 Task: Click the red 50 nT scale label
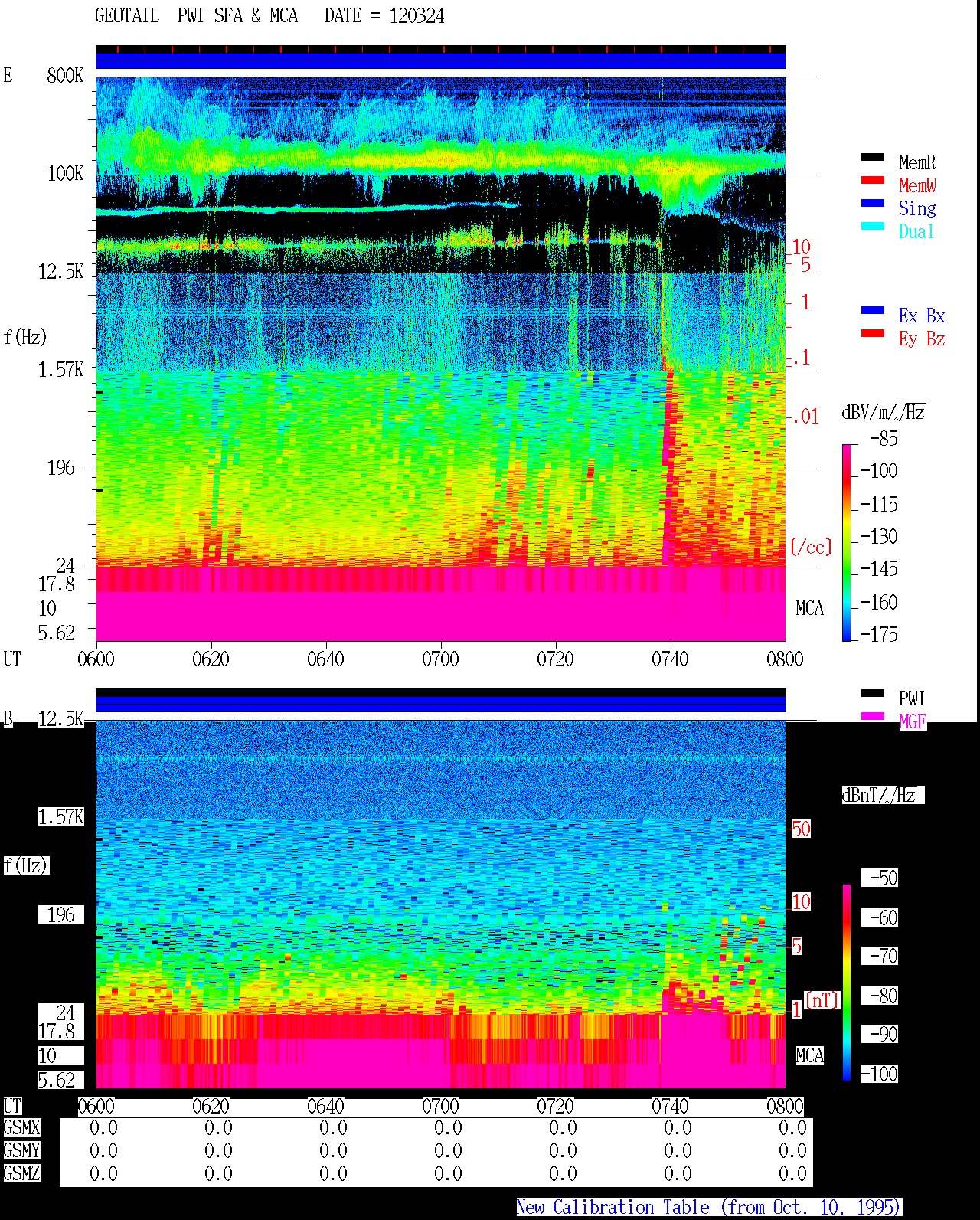[801, 829]
